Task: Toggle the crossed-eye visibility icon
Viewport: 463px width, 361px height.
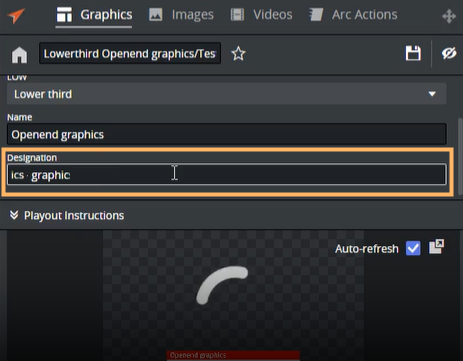Action: (449, 53)
